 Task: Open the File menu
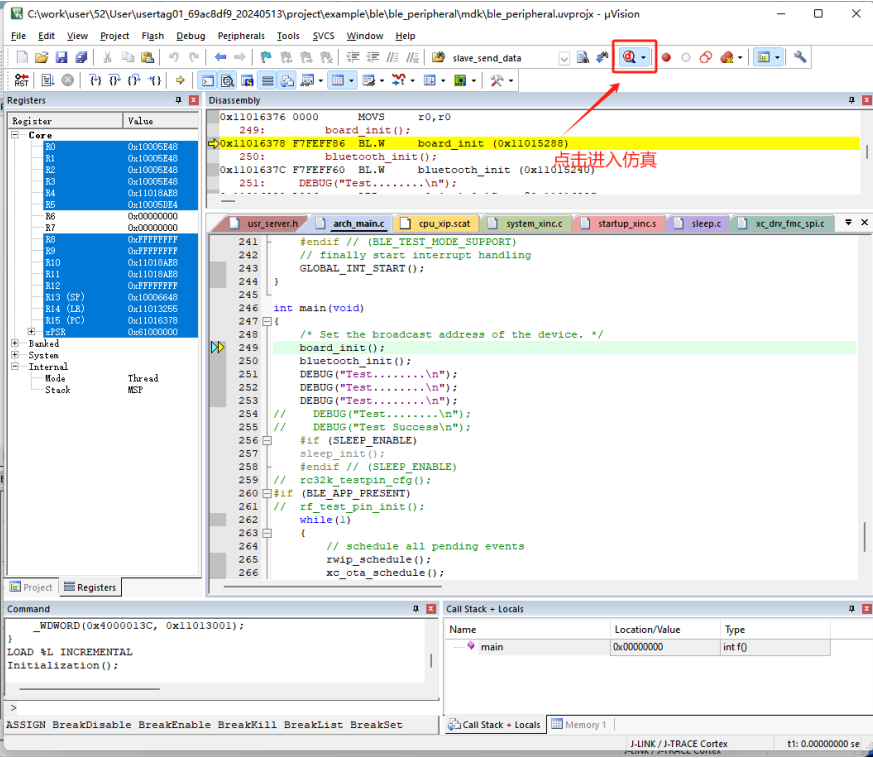(x=18, y=36)
